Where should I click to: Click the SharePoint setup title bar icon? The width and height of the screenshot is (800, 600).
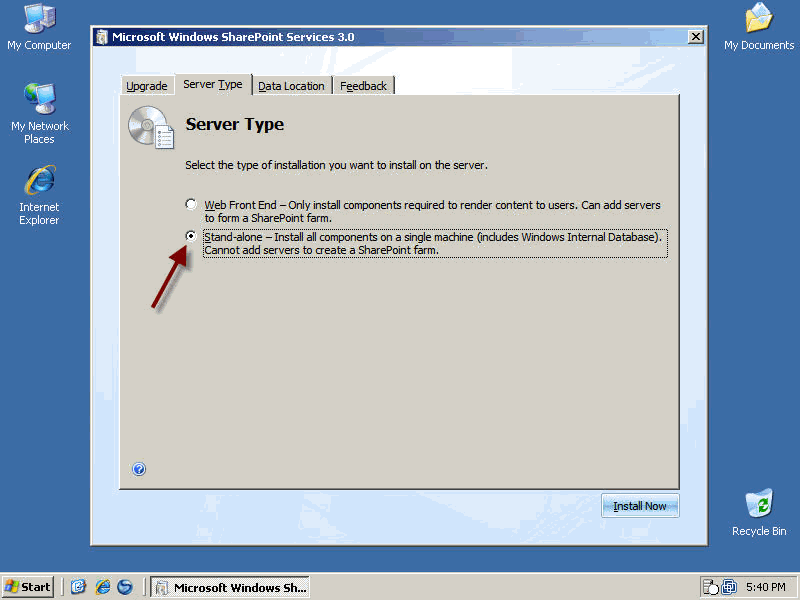point(102,37)
